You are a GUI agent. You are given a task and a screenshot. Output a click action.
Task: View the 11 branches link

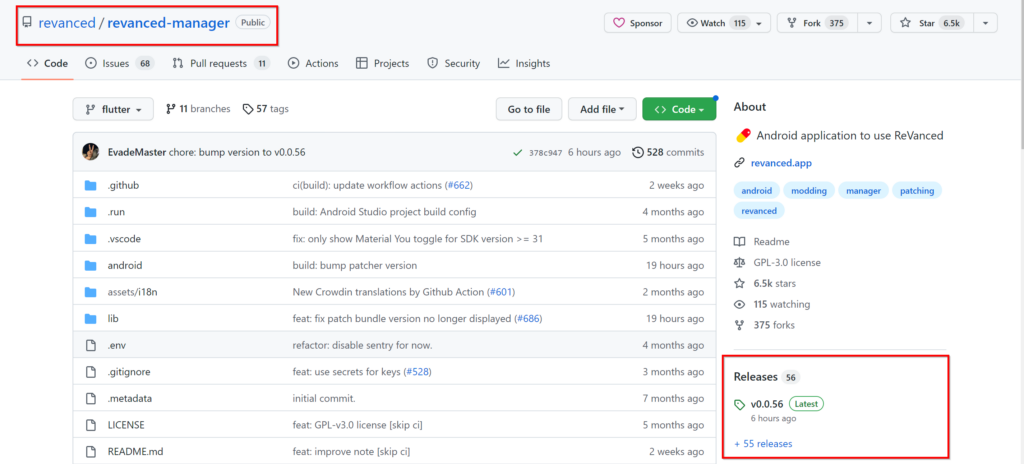pos(198,109)
